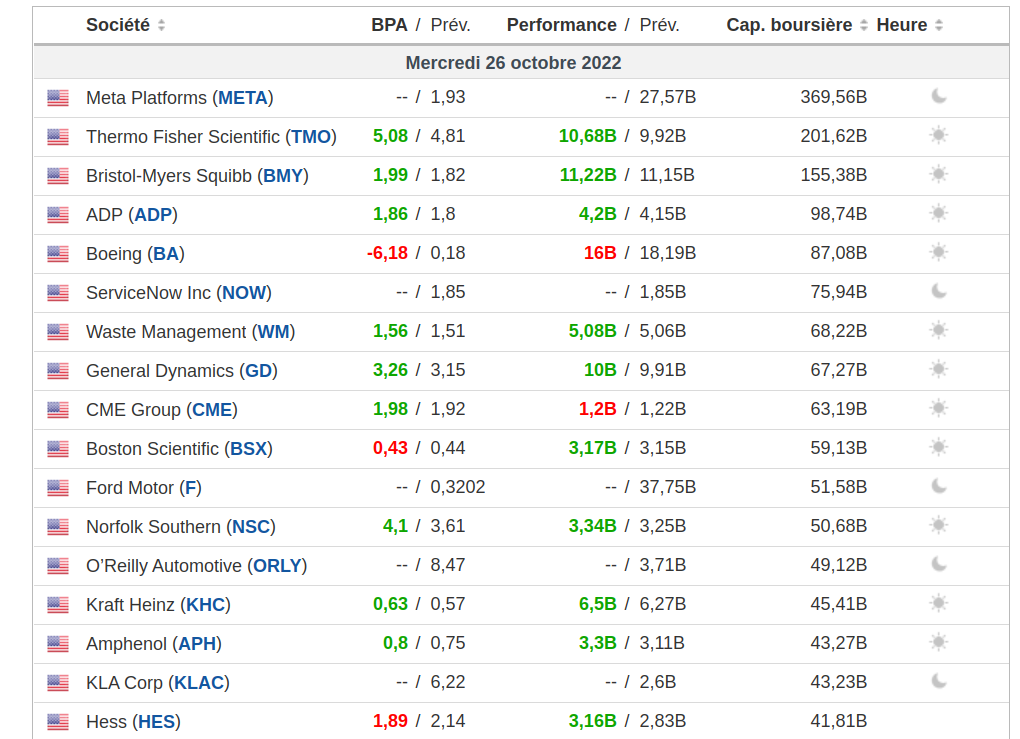Sort table by Société column arrows
The height and width of the screenshot is (739, 1020).
(162, 25)
